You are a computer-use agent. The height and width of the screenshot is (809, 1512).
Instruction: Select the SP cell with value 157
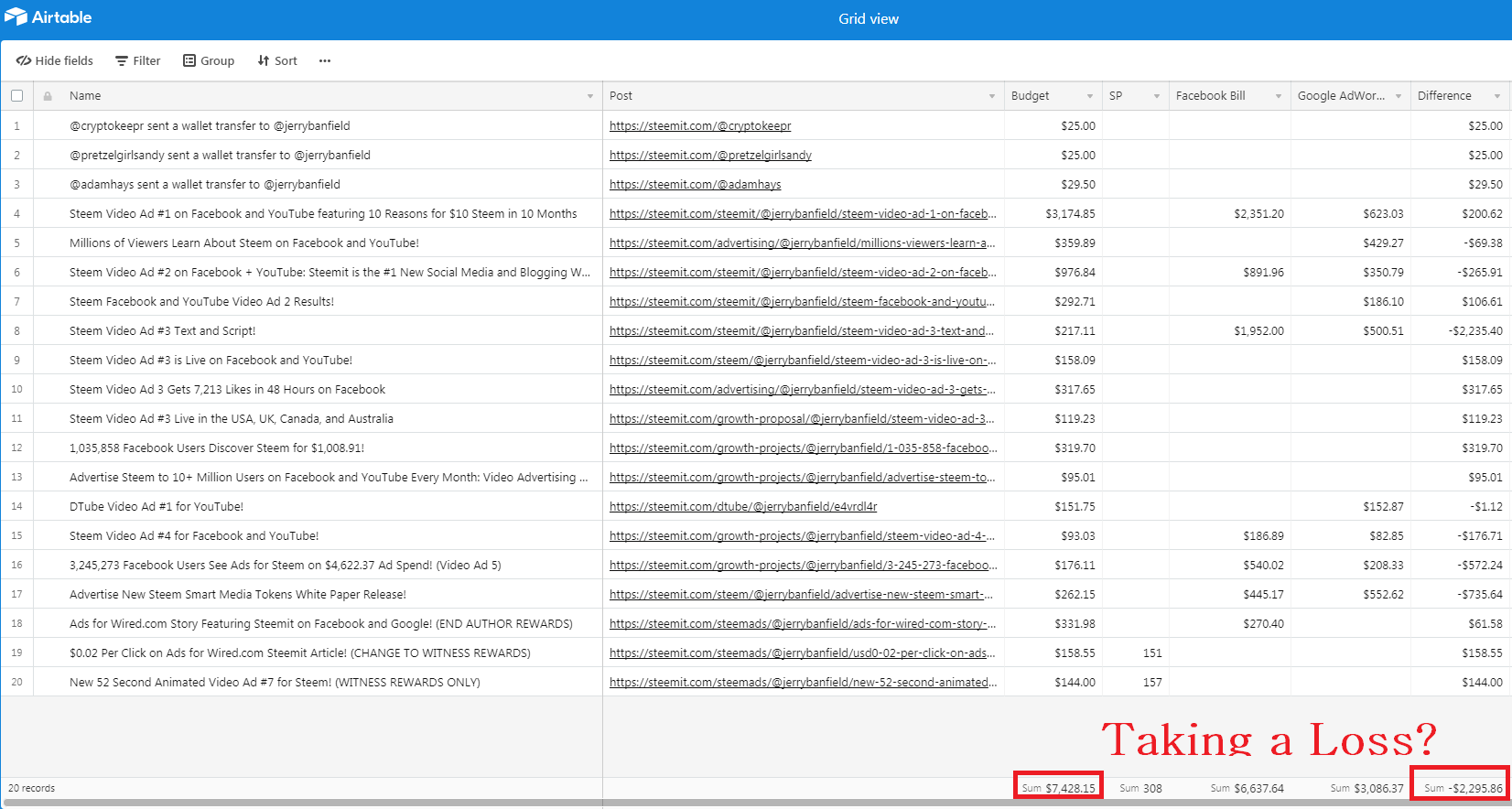[1136, 682]
